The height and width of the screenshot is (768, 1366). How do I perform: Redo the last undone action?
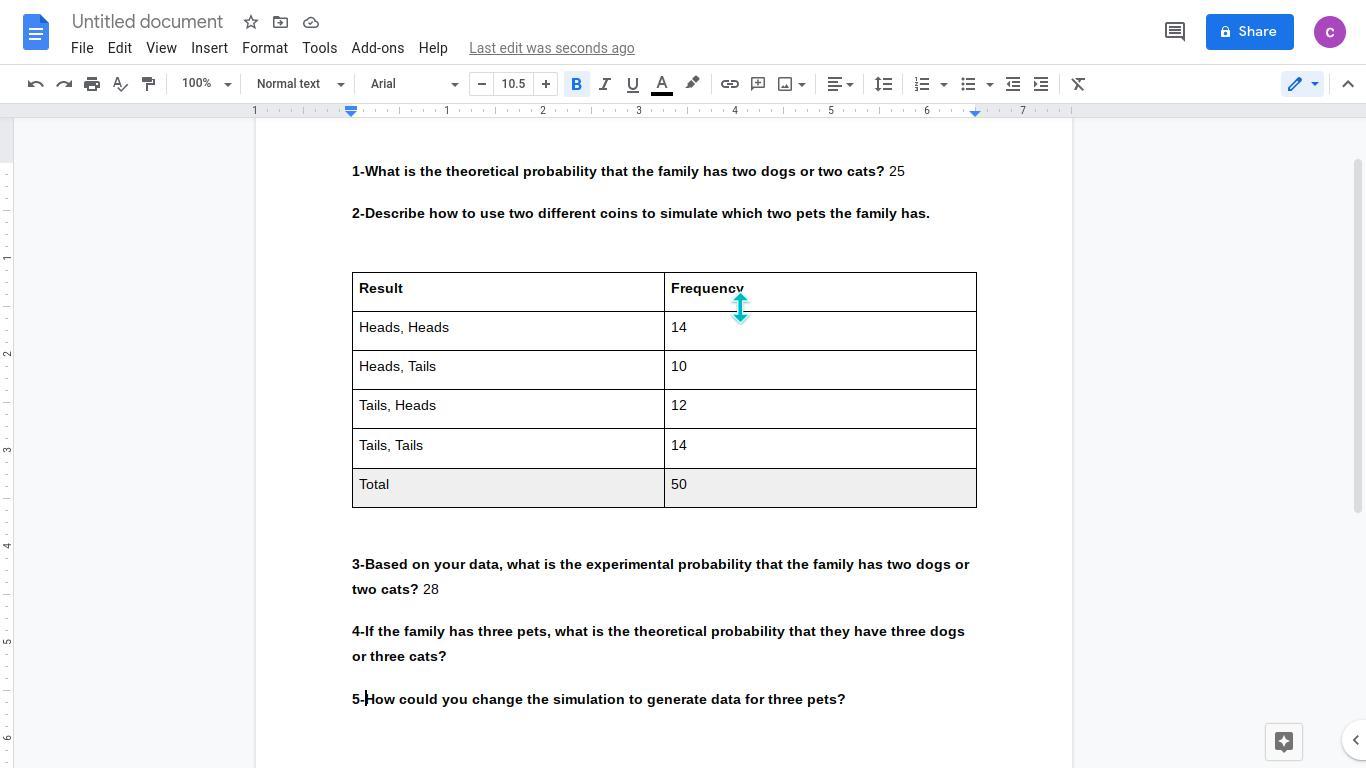(x=64, y=84)
